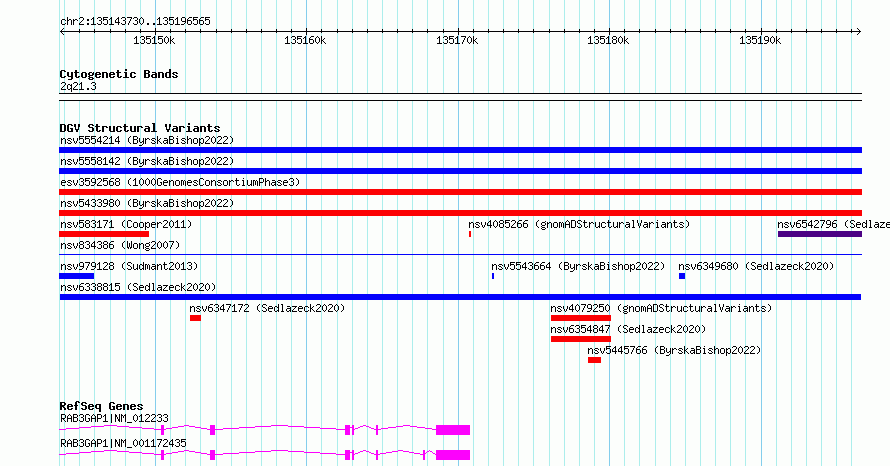Click the 135190k ruler tick label
The image size is (890, 466).
[x=760, y=40]
